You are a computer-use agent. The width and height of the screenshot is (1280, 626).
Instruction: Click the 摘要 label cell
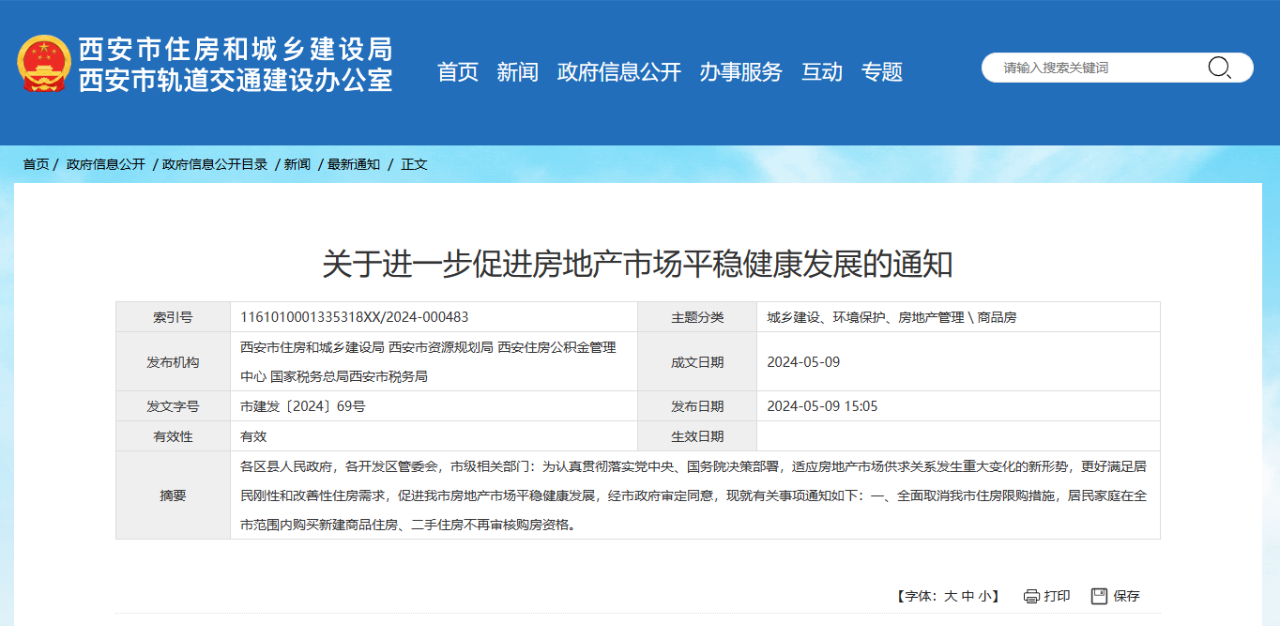tap(173, 495)
